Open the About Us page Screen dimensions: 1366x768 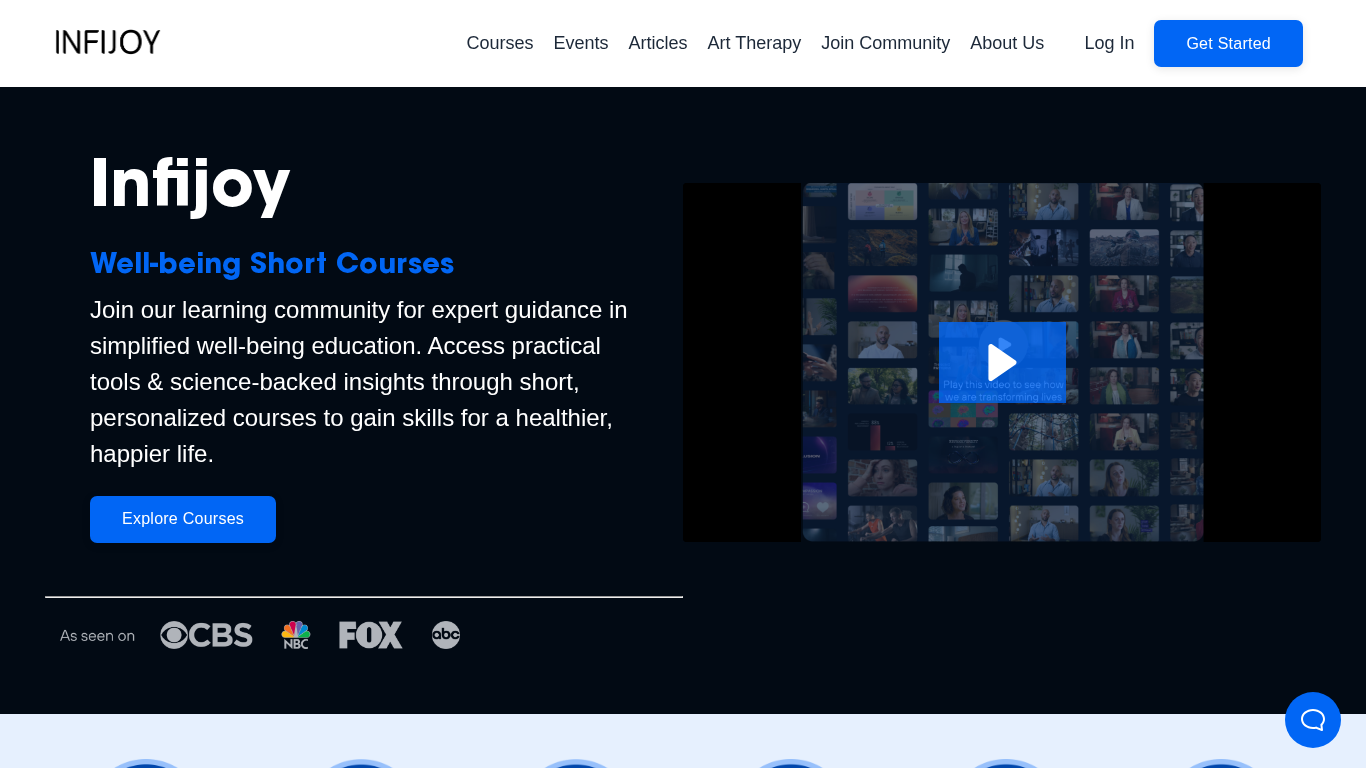click(x=1006, y=43)
